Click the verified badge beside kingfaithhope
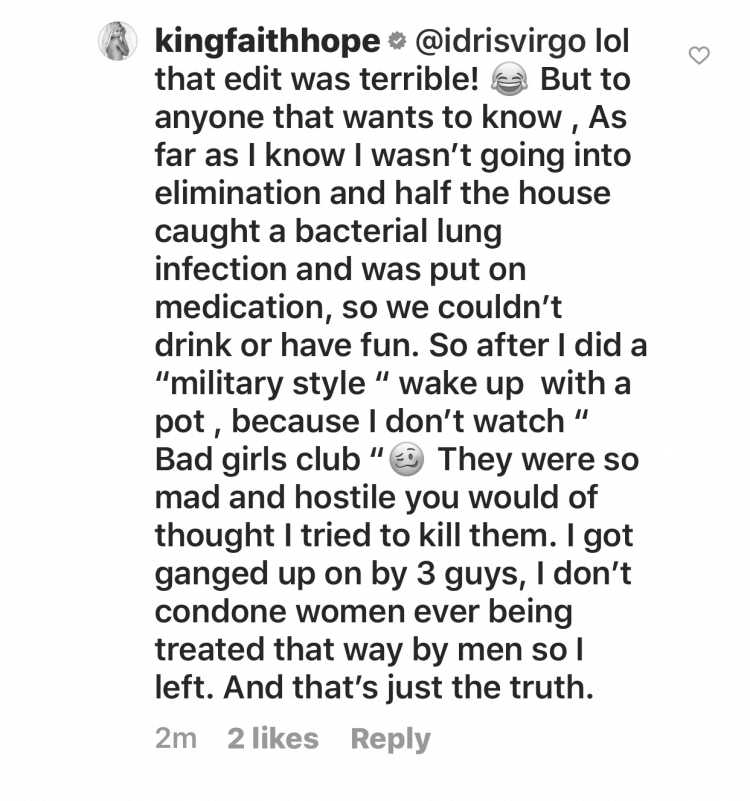This screenshot has height=801, width=750. click(x=397, y=42)
